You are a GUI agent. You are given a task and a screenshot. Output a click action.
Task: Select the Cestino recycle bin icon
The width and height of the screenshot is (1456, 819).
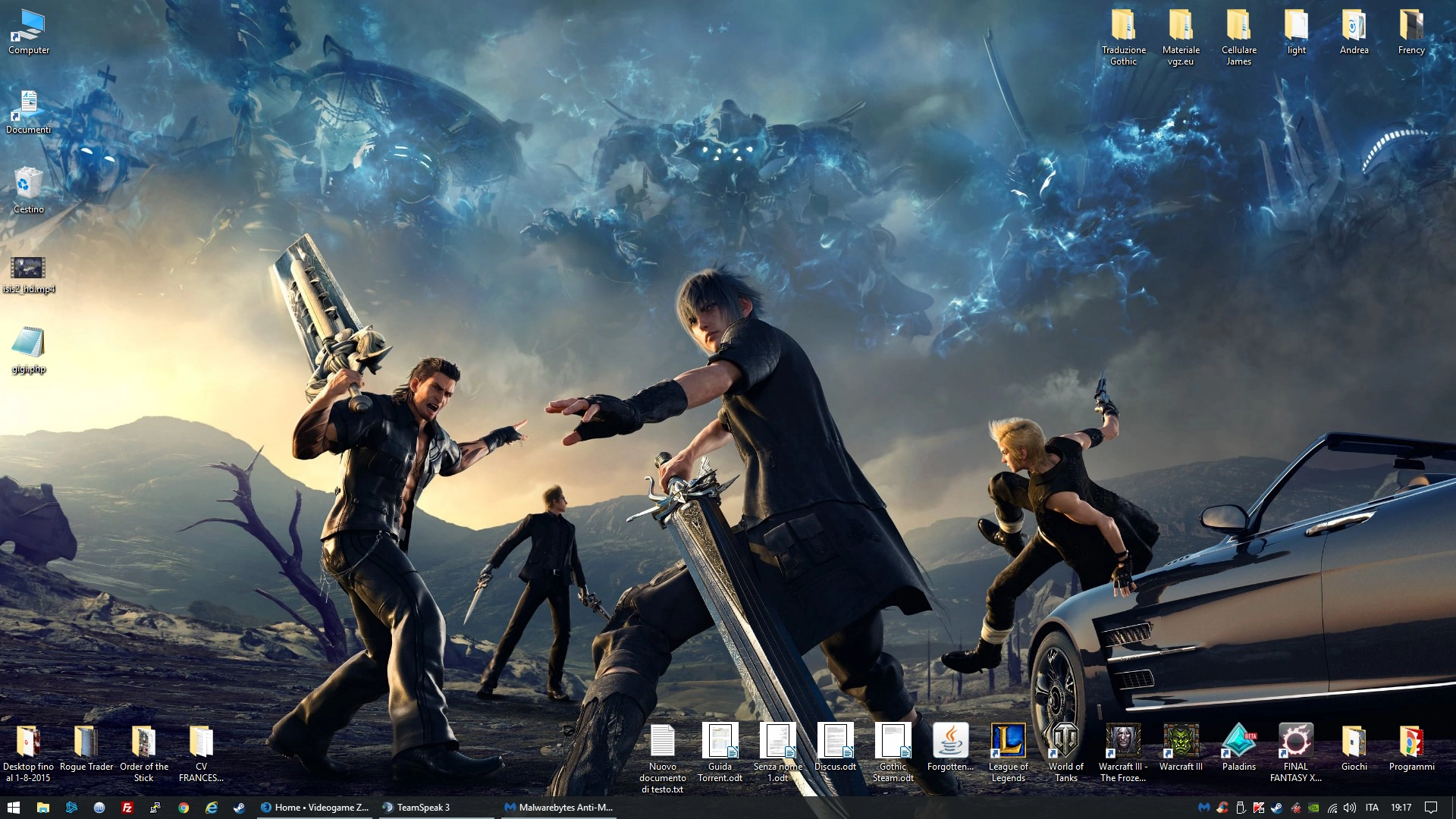(29, 191)
